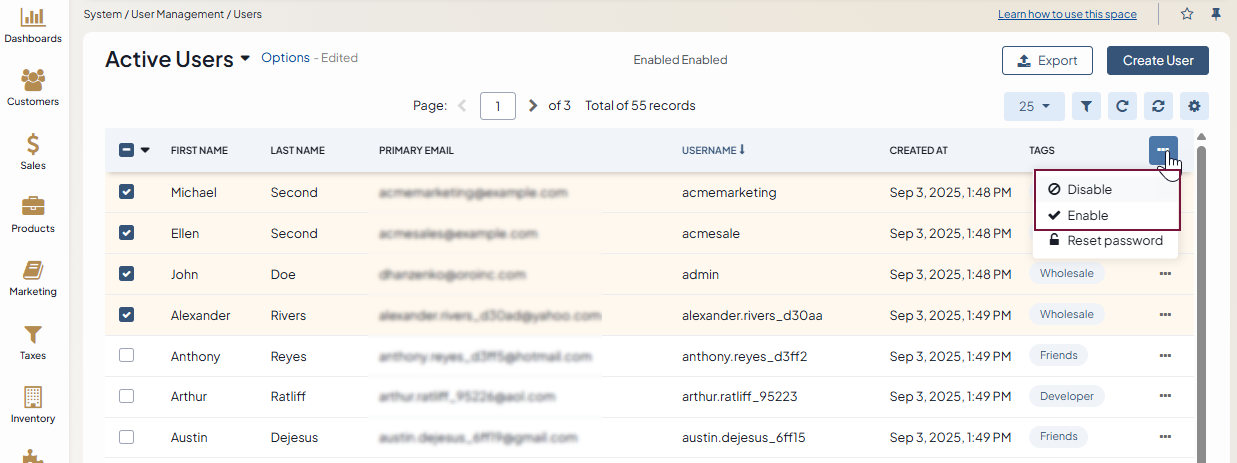1237x463 pixels.
Task: Expand the Active Users view dropdown
Action: pyautogui.click(x=245, y=60)
